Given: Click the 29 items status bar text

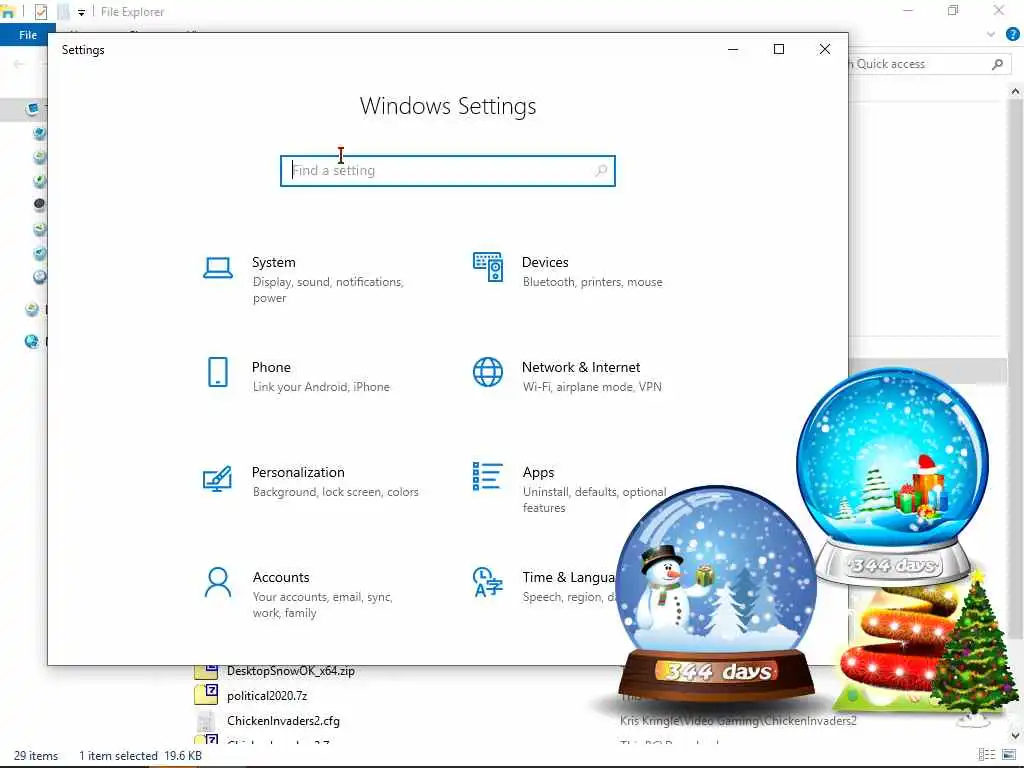Looking at the screenshot, I should pos(36,756).
